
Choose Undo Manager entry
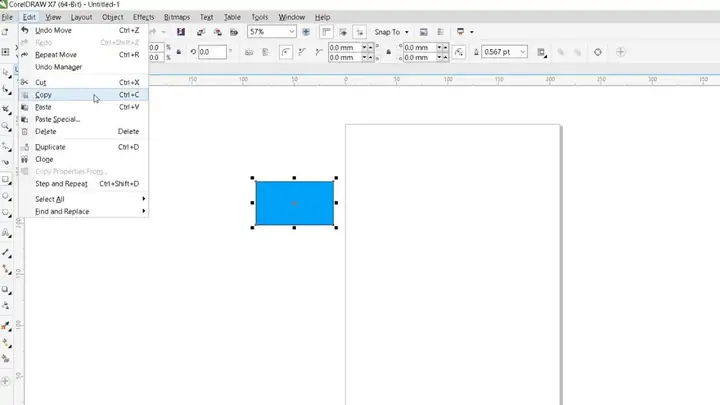tap(84, 67)
